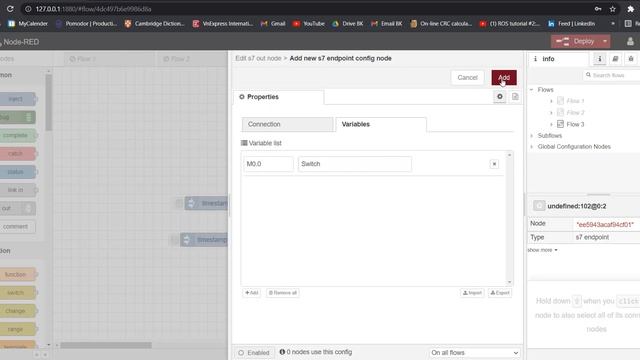Click the site info icon in address bar
640x360 pixels.
tap(28, 9)
